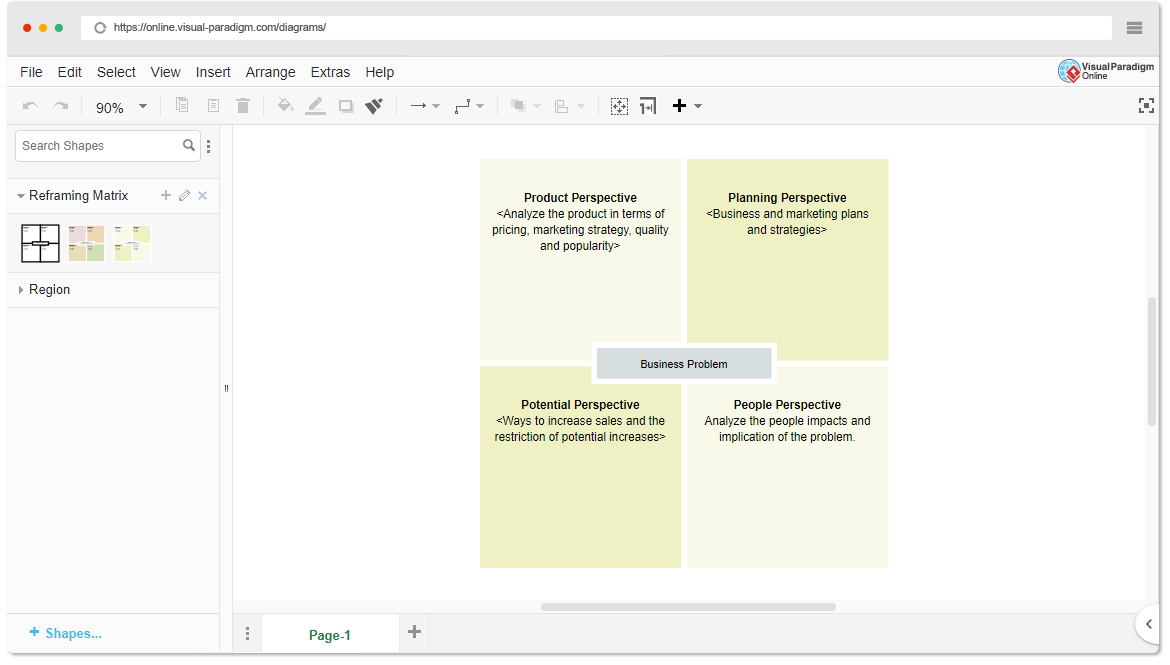The width and height of the screenshot is (1170, 665).
Task: Click the paste icon in toolbar
Action: point(213,105)
